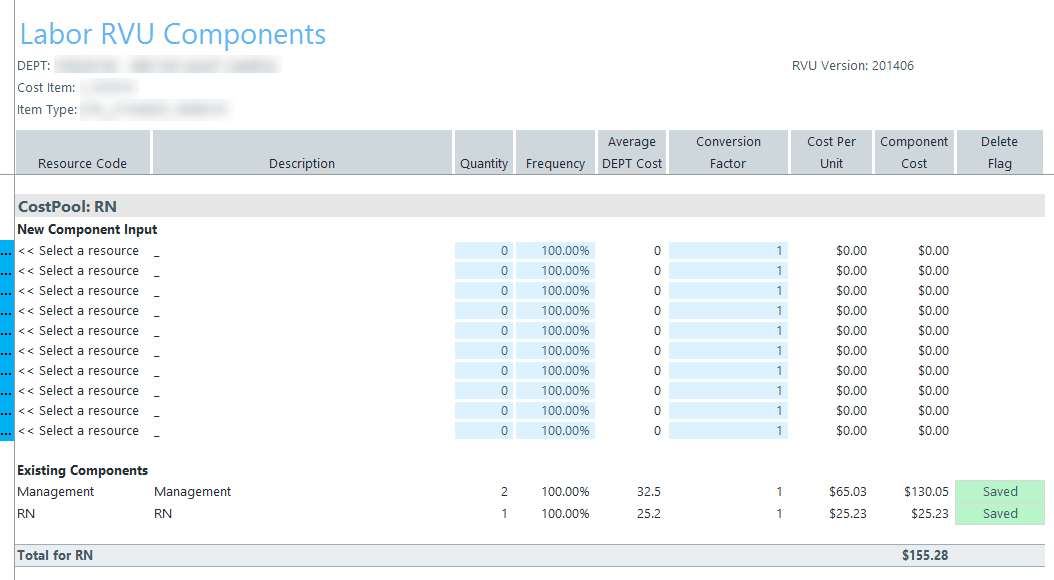Open the ninth 'Select a resource' picker
Viewport: 1054px width, 580px height.
pyautogui.click(x=79, y=411)
